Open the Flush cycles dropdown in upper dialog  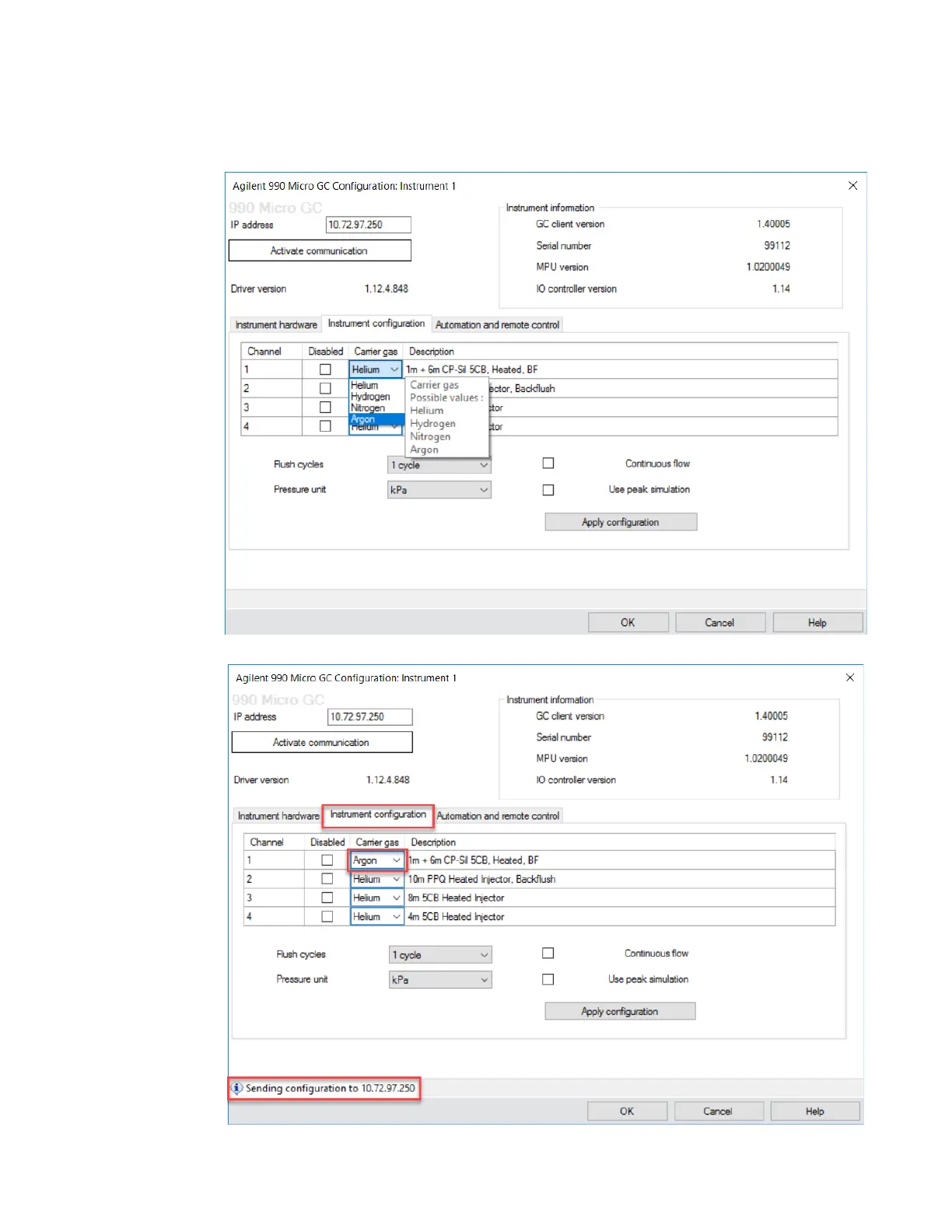pyautogui.click(x=439, y=465)
